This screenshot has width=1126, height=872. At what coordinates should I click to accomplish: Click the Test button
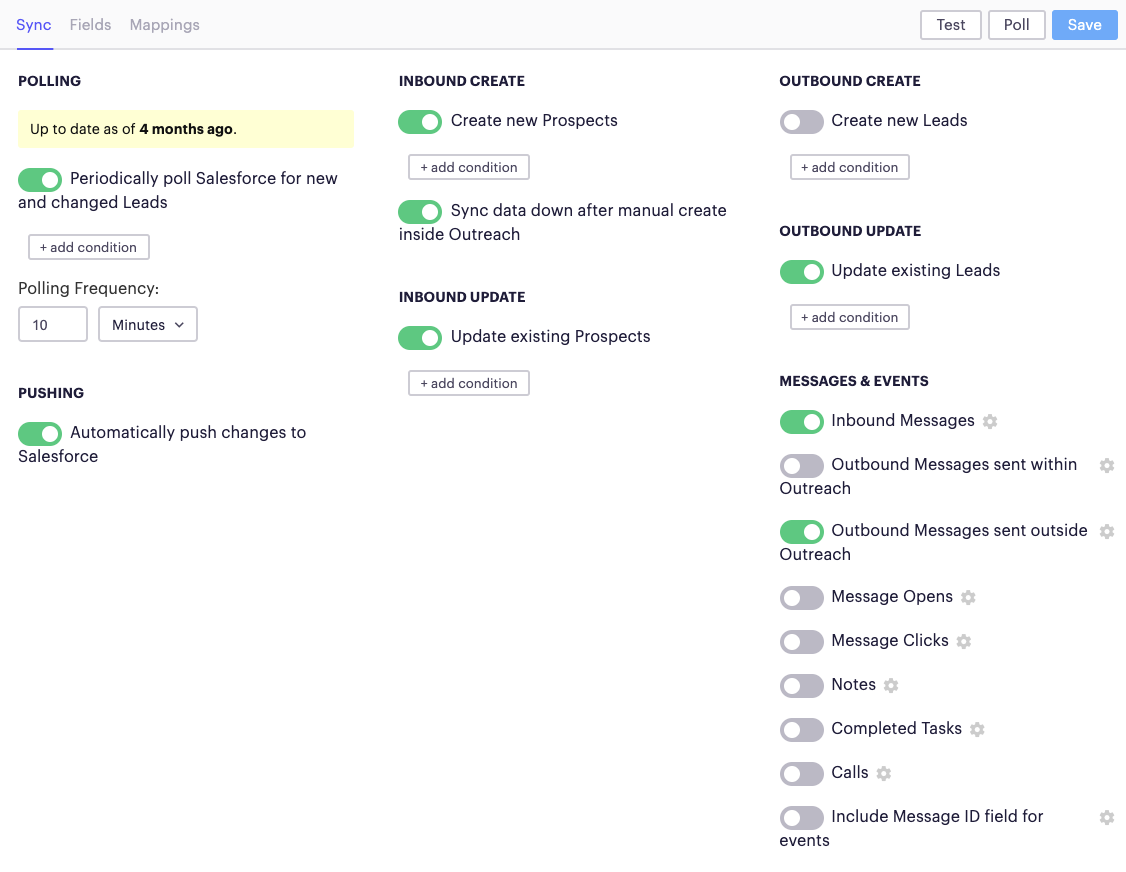click(950, 24)
